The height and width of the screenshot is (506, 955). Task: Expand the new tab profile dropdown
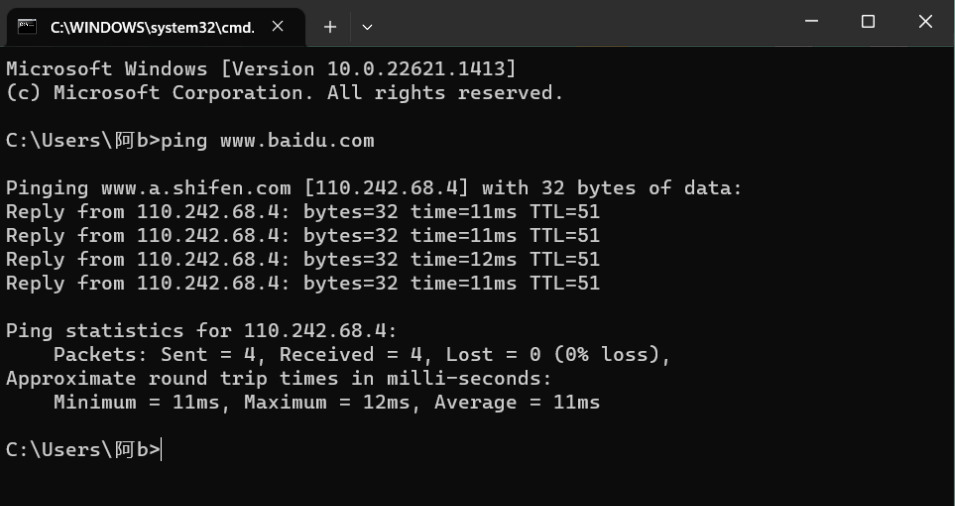tap(367, 27)
